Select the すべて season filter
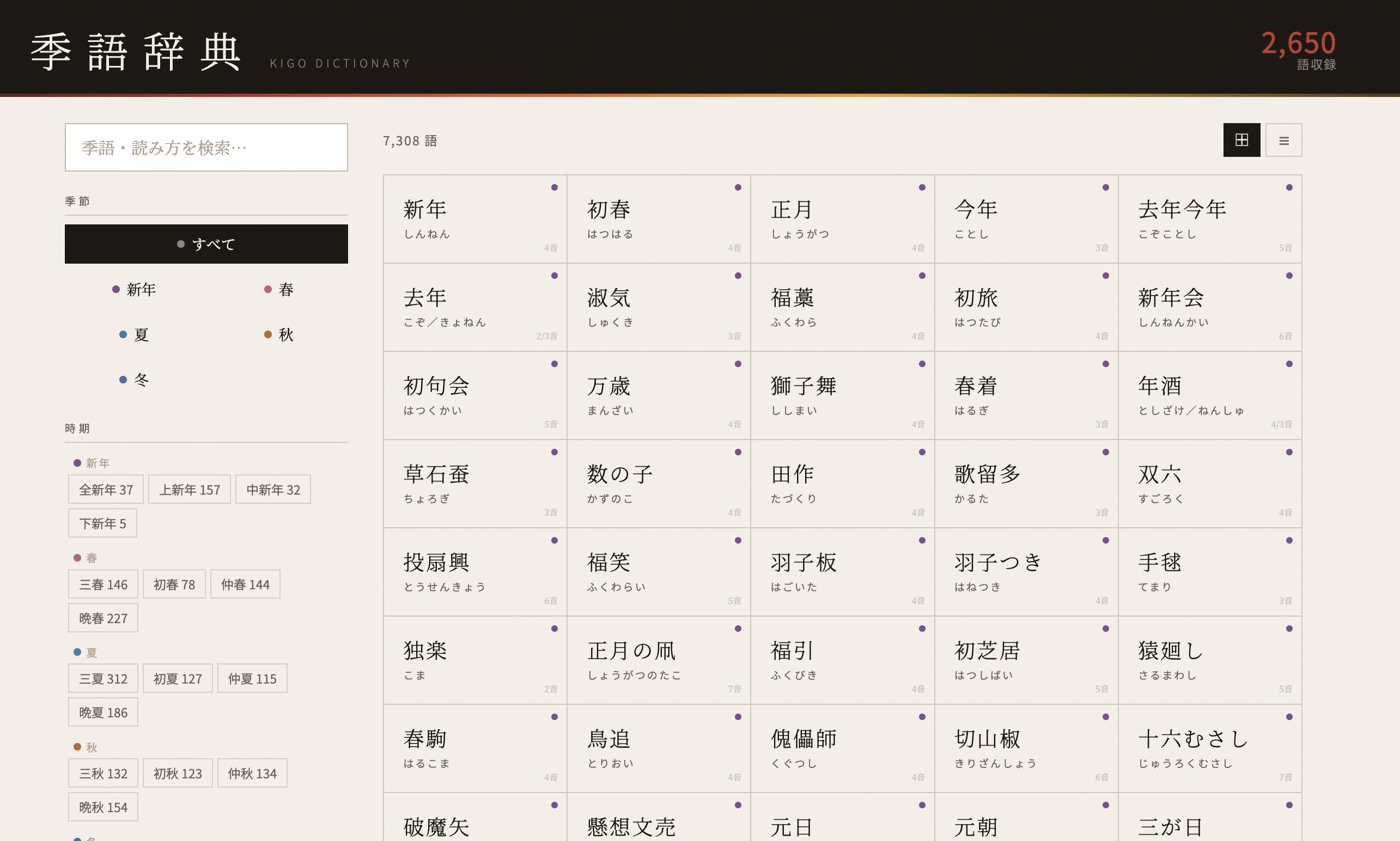This screenshot has height=841, width=1400. (206, 243)
